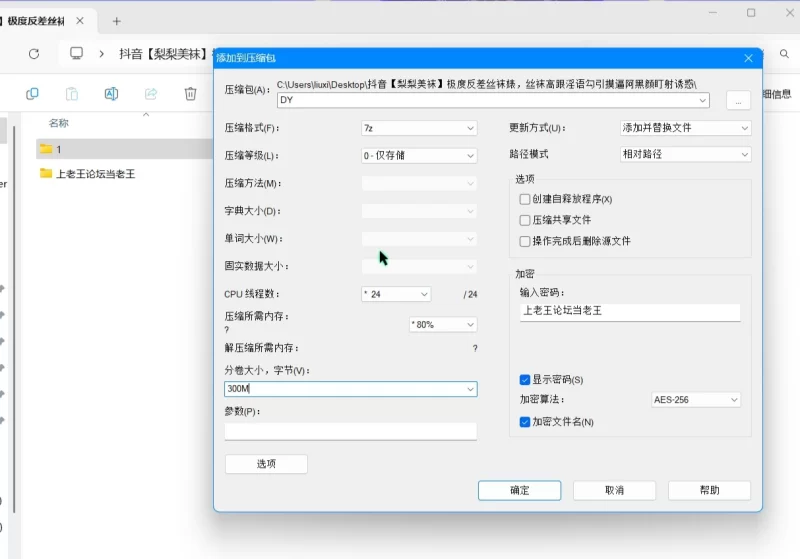Select folder named 1 in file list
Screen dimensions: 800x559
125,149
